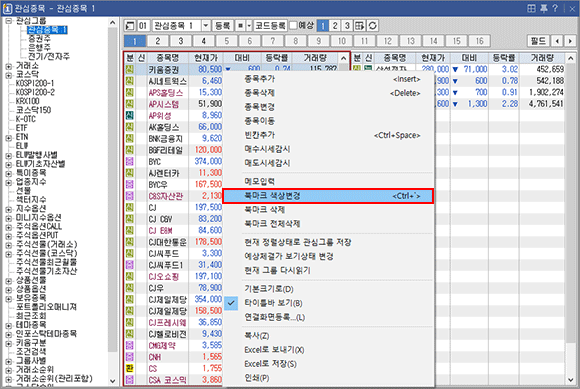Image resolution: width=580 pixels, height=389 pixels.
Task: Click the dark bookmark icon of AP위성
Action: click(x=129, y=115)
